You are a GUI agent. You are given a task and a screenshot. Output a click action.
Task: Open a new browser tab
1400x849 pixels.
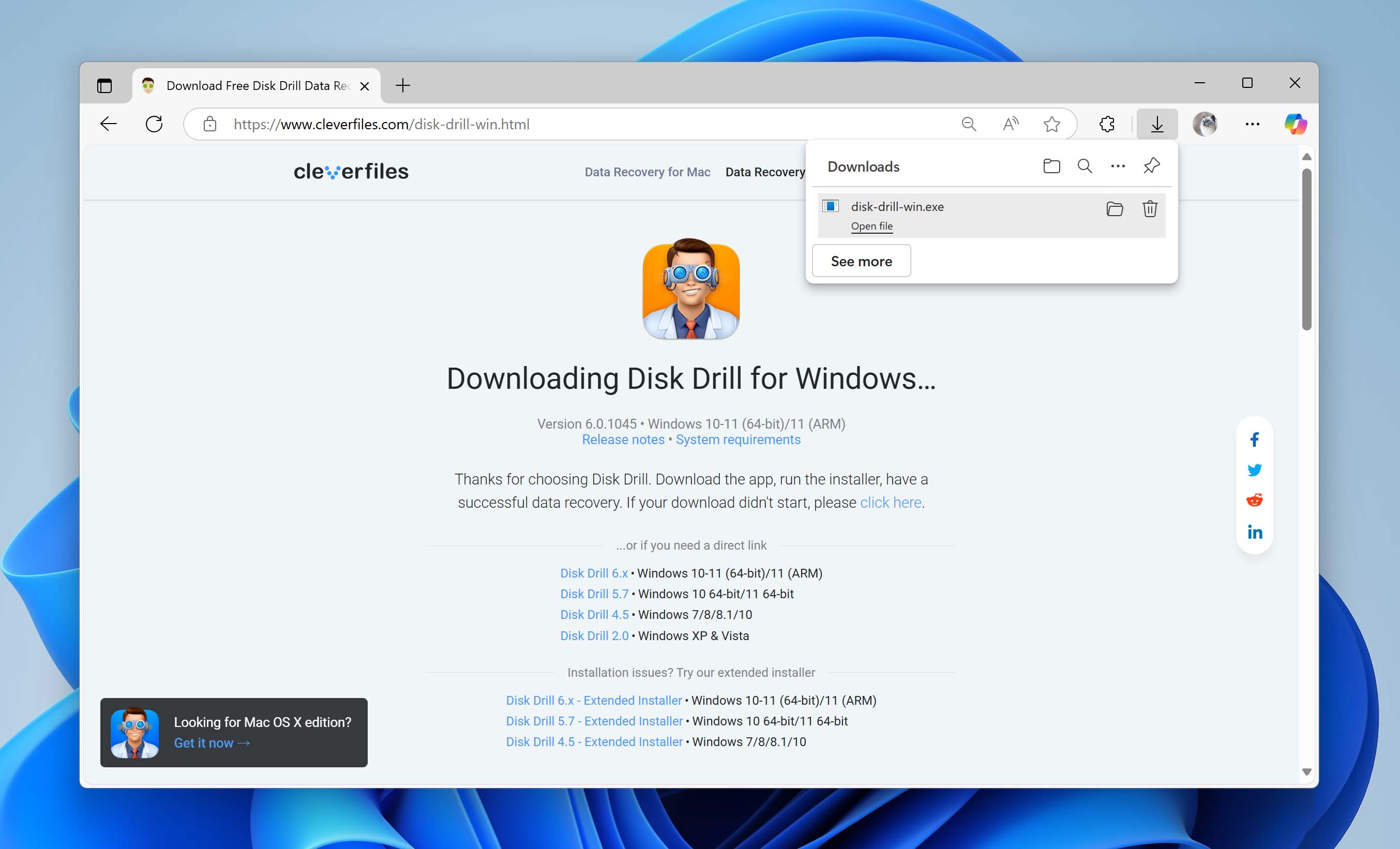403,86
